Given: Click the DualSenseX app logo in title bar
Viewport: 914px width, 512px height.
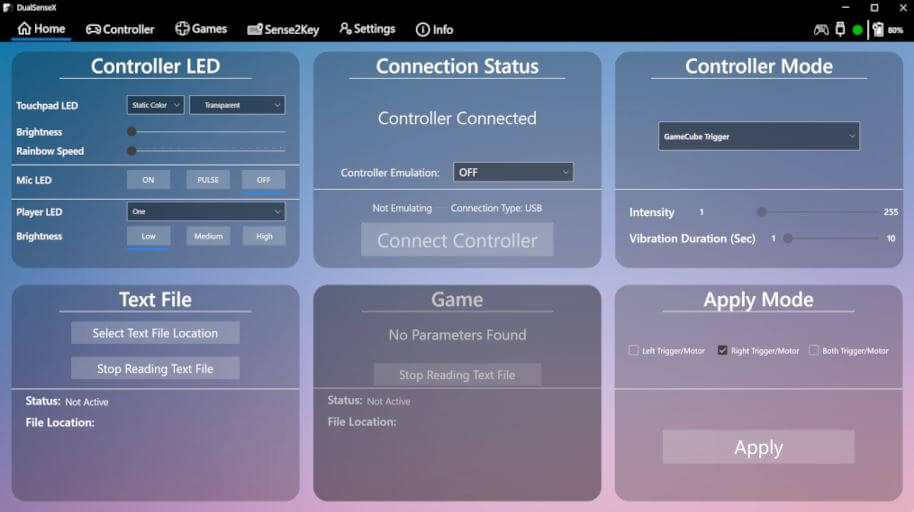Looking at the screenshot, I should pos(8,8).
